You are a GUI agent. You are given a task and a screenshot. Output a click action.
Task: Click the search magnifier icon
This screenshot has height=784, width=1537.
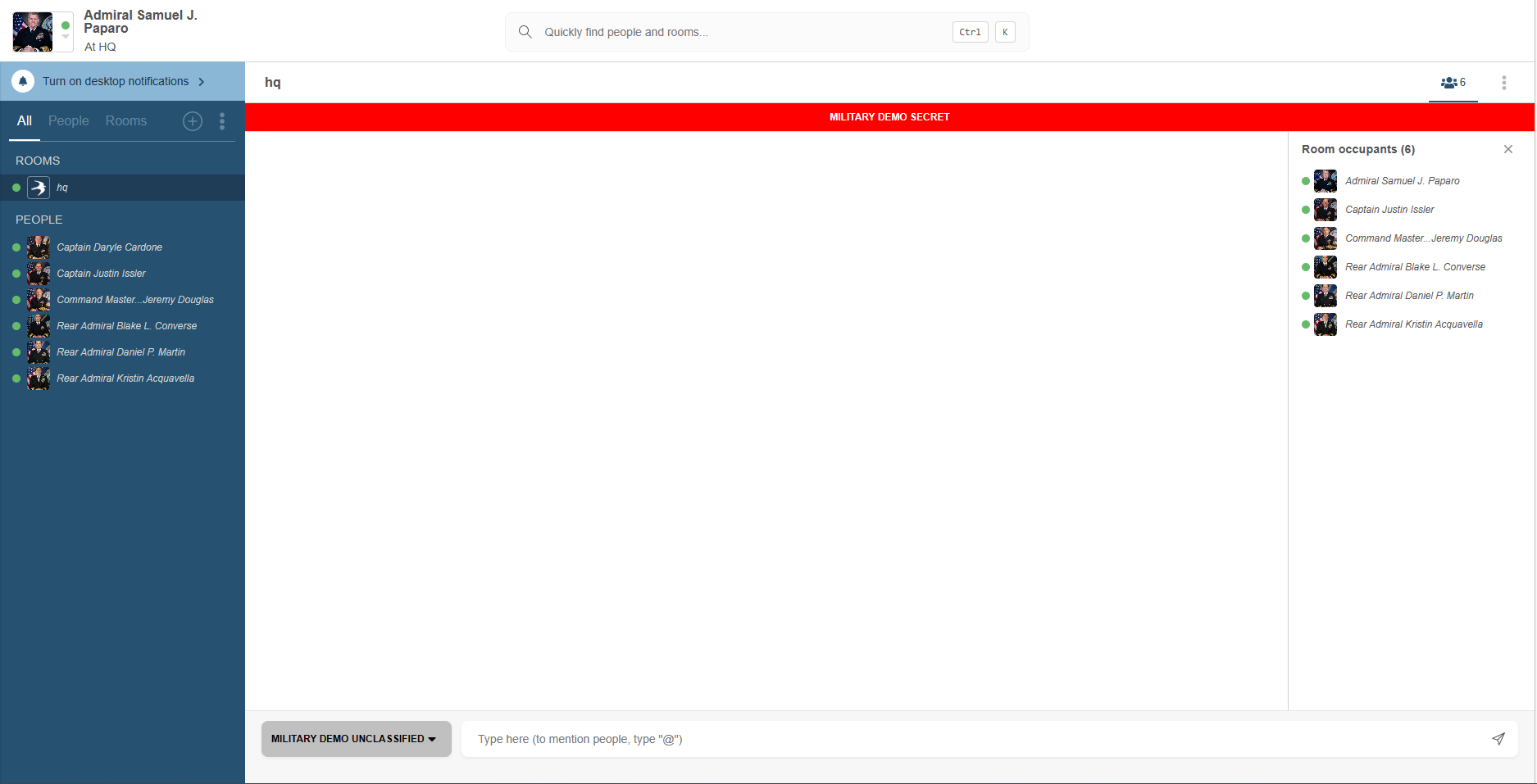(x=525, y=32)
